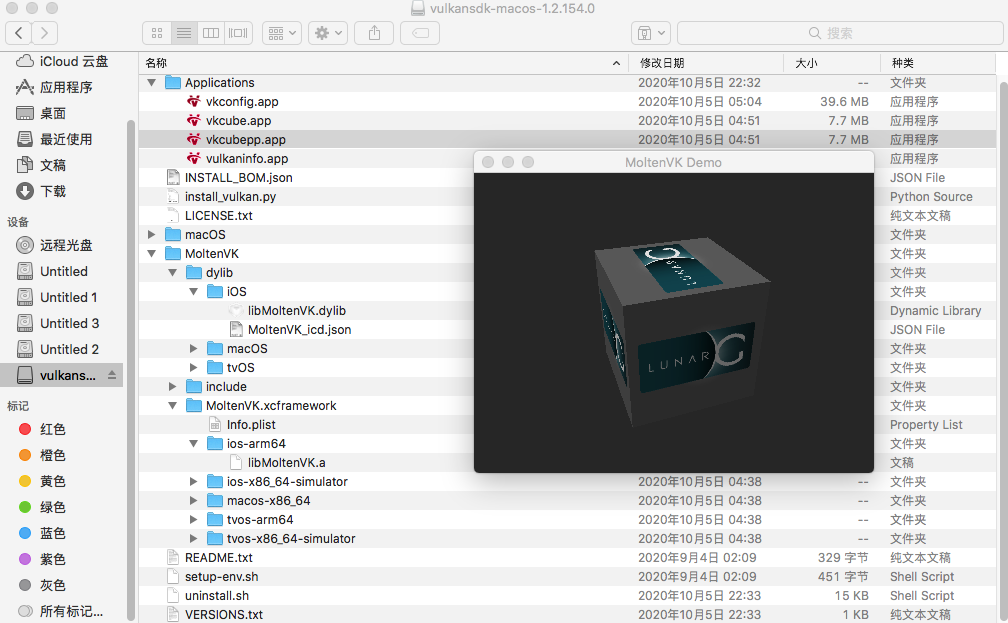Select VERSIONS.txt file

(224, 615)
